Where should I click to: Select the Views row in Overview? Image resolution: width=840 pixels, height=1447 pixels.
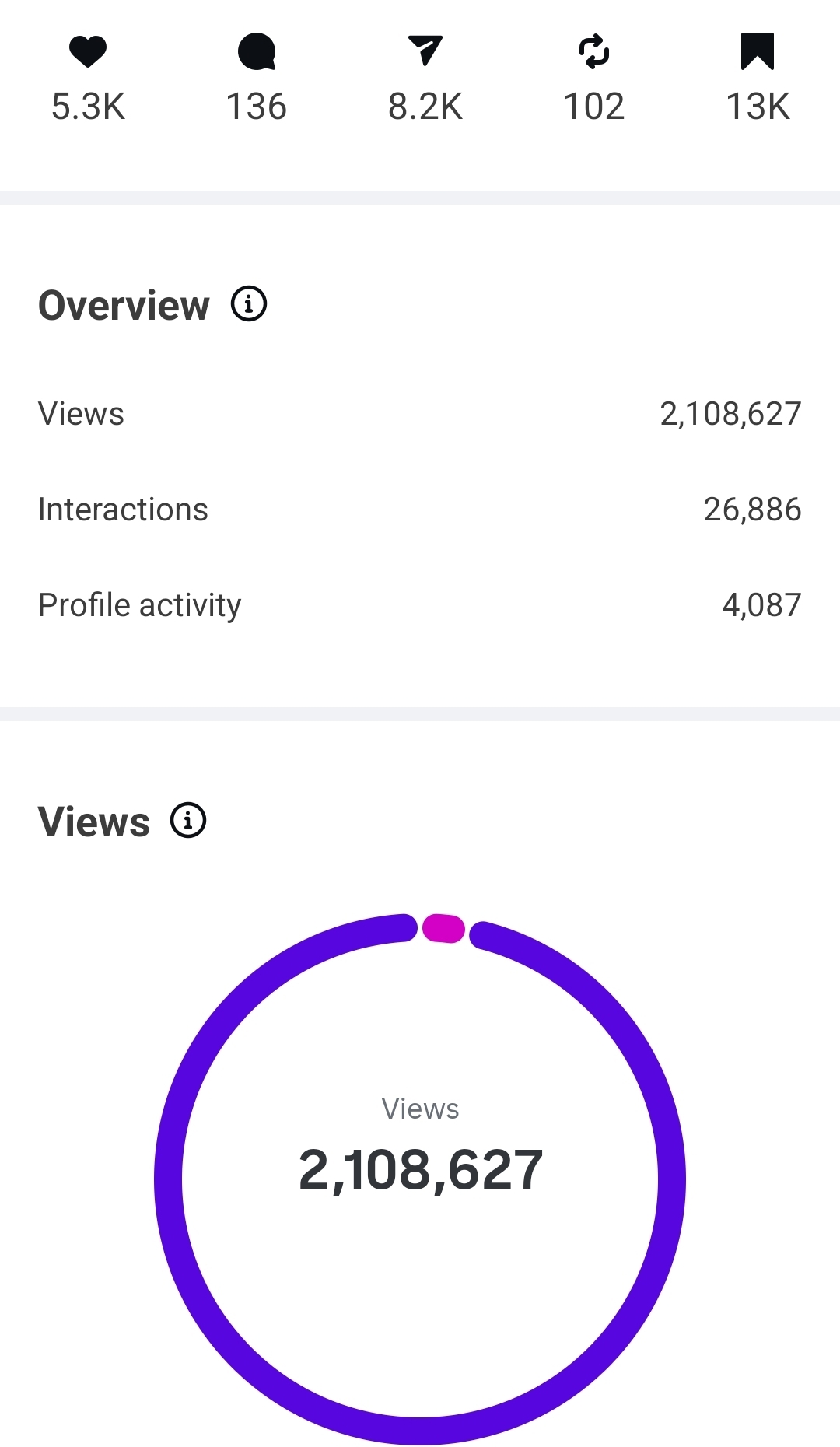click(81, 414)
